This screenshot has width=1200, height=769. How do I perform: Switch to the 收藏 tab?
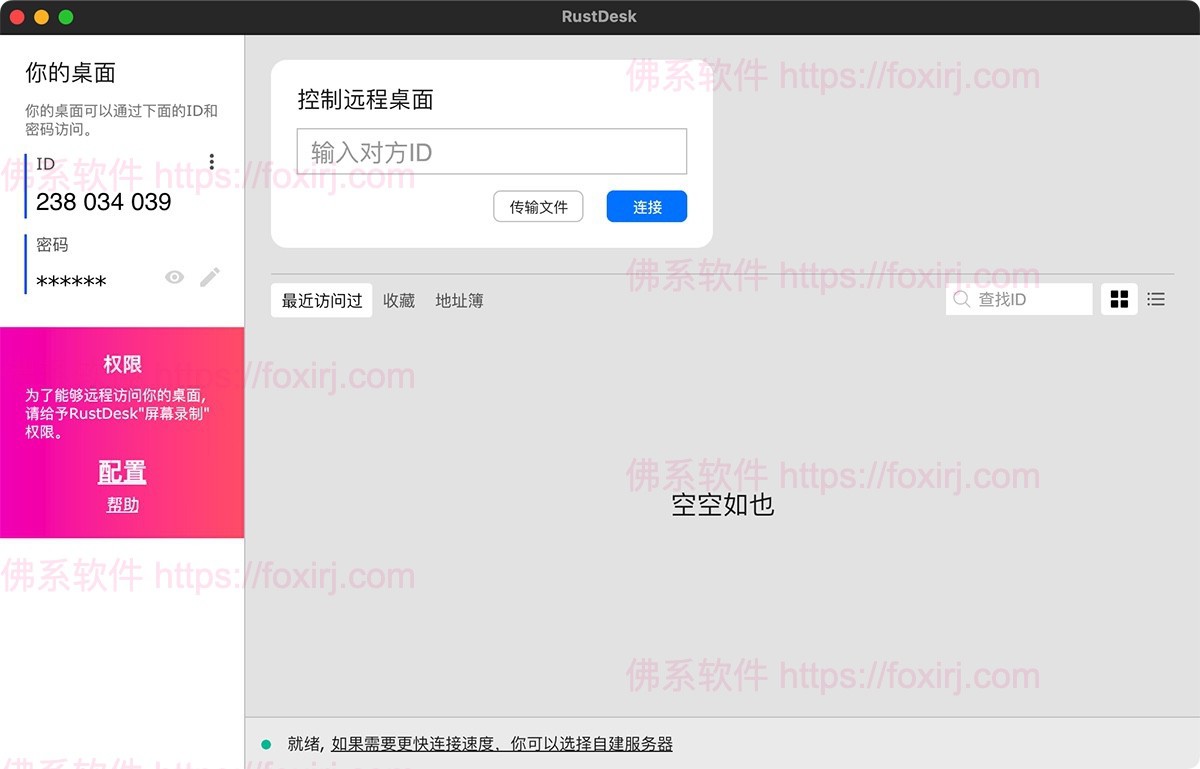pyautogui.click(x=398, y=300)
